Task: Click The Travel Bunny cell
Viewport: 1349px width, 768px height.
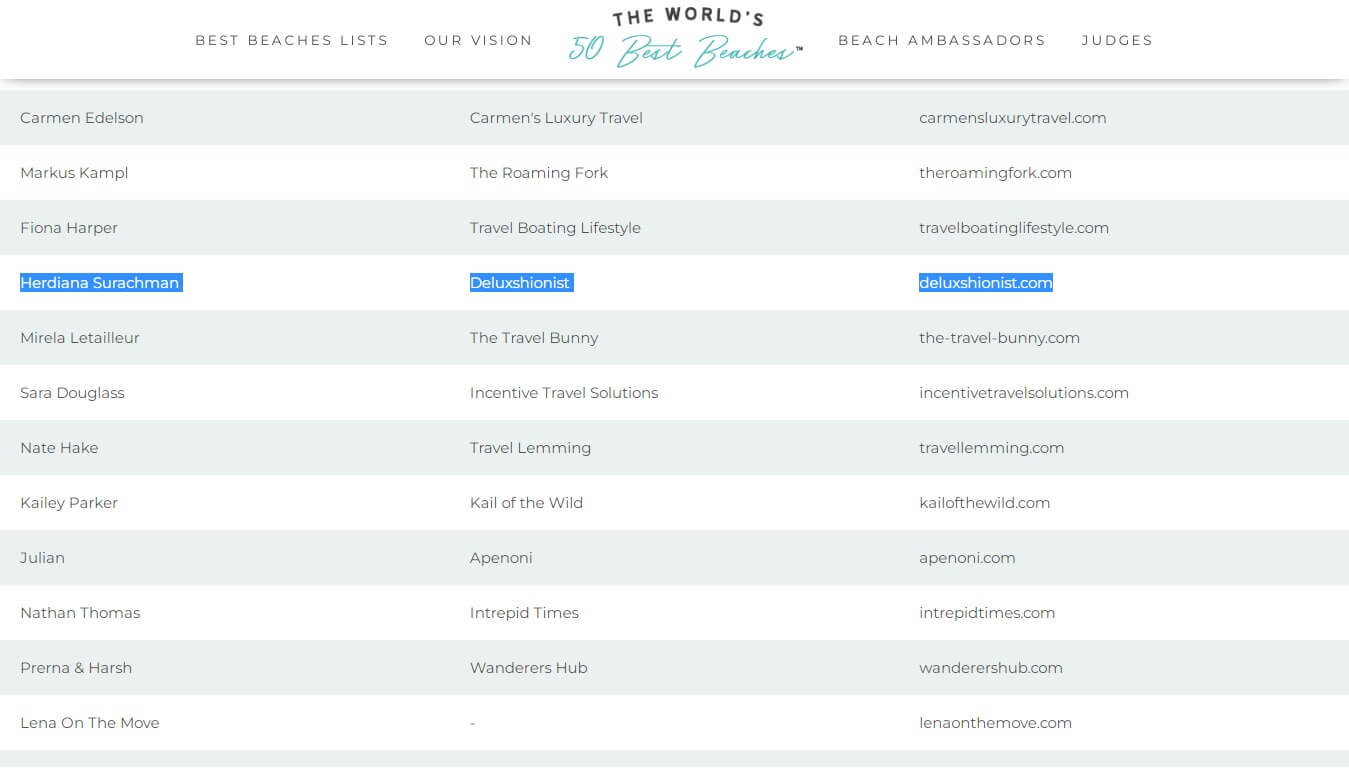Action: coord(534,338)
